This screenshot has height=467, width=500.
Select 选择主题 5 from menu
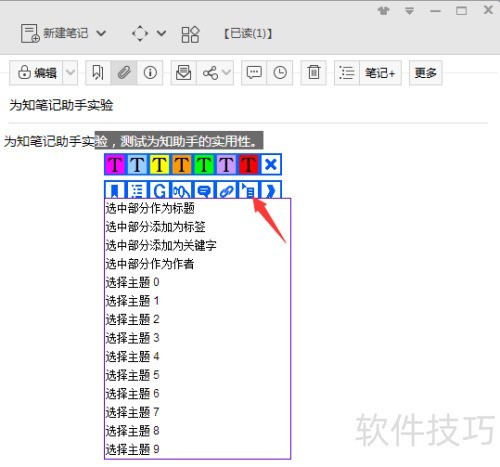click(x=197, y=375)
